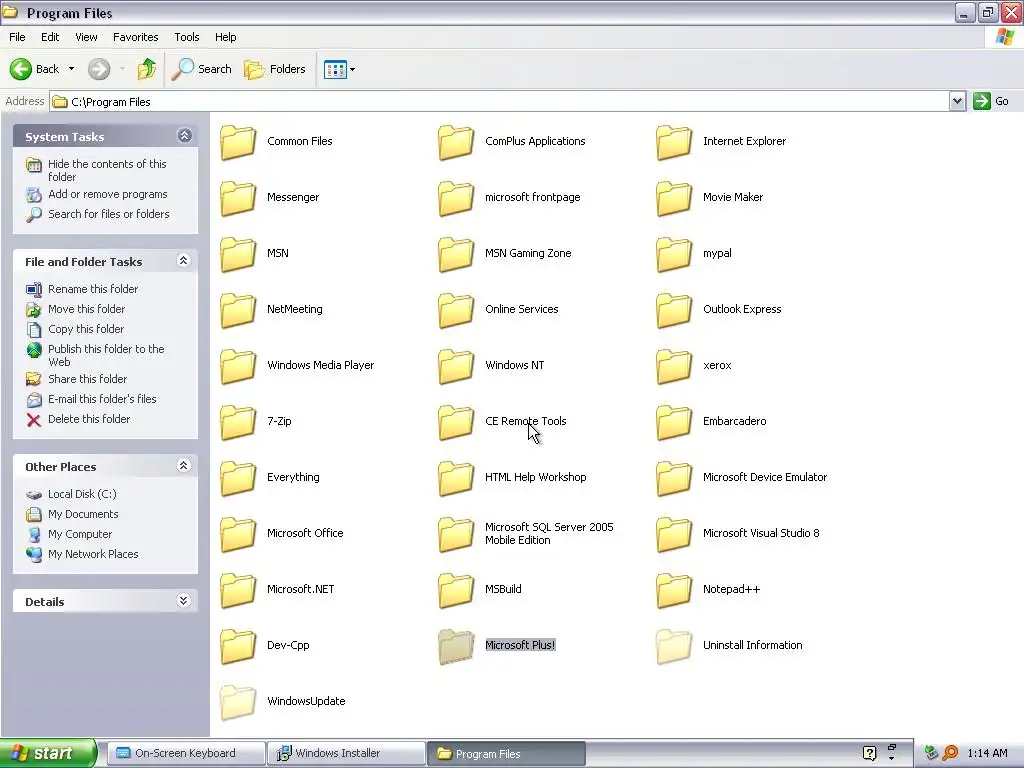Select the MSN Gaming Zone folder icon

456,254
